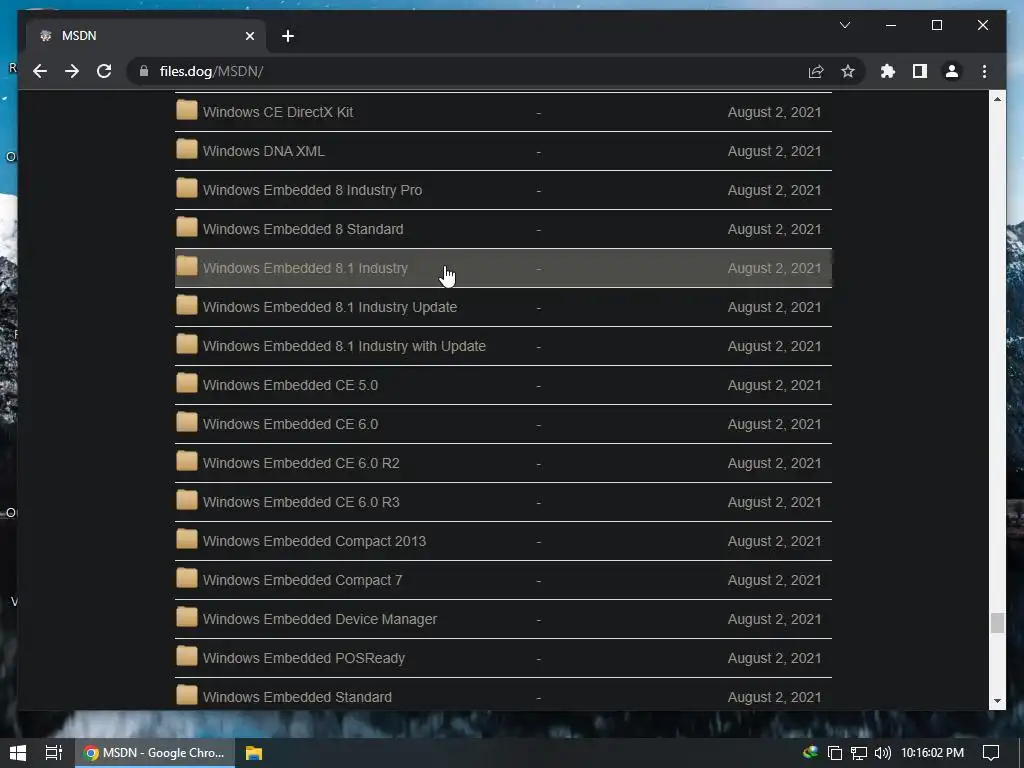Go forward one page
The width and height of the screenshot is (1024, 768).
(72, 71)
